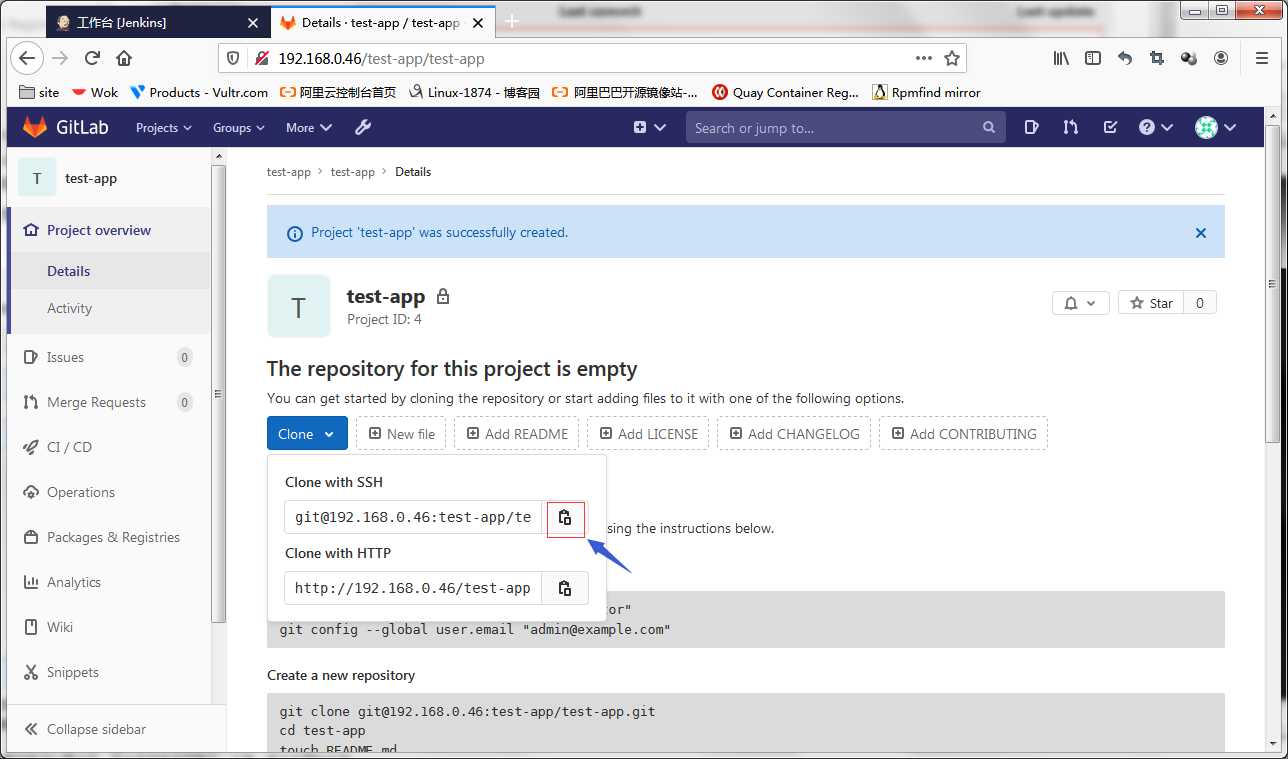Viewport: 1288px width, 759px height.
Task: Open the new item plus dropdown
Action: (x=650, y=127)
